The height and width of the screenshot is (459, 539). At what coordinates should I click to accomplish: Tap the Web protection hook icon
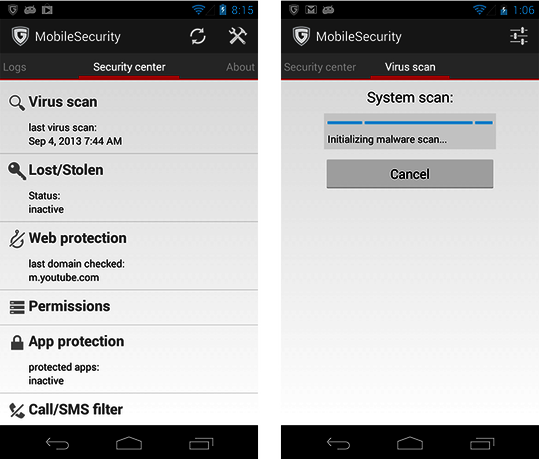[x=17, y=239]
